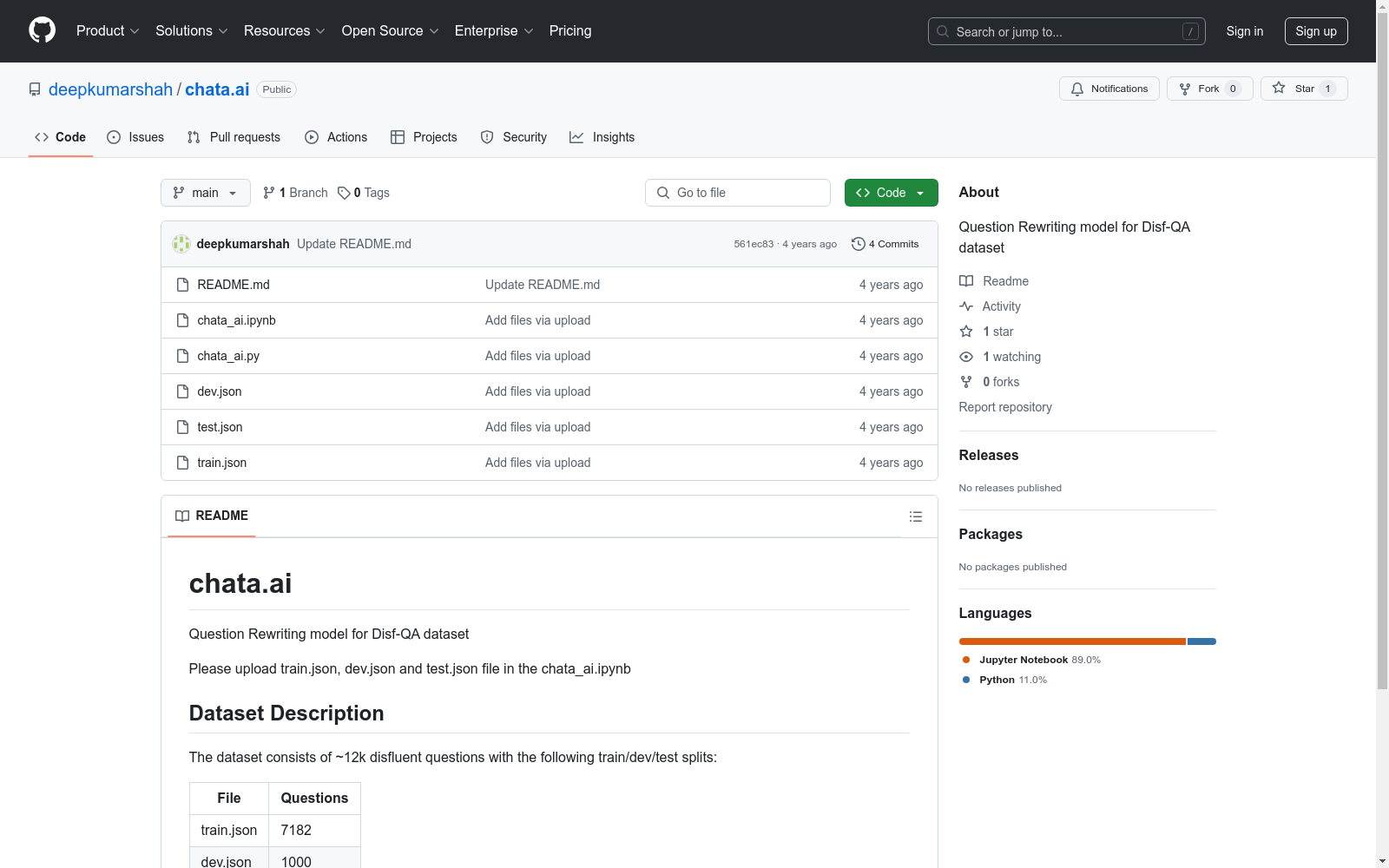Click the Python language bar segment
Viewport: 1389px width, 868px height.
(1202, 641)
